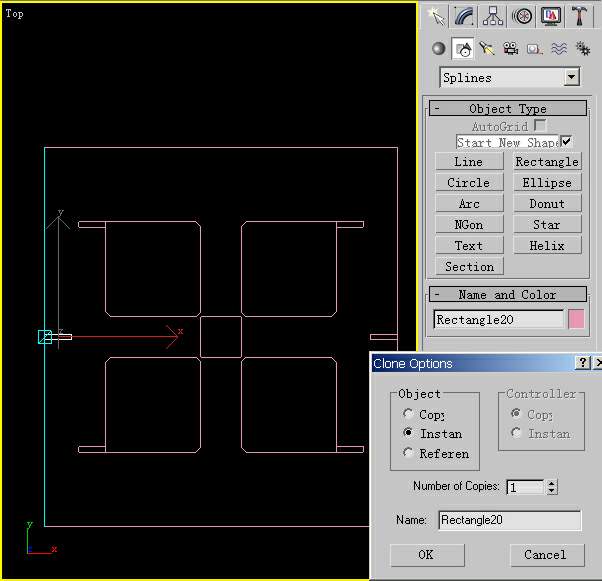Select the Space Warps category icon
Screen dimensions: 602x581
point(559,49)
